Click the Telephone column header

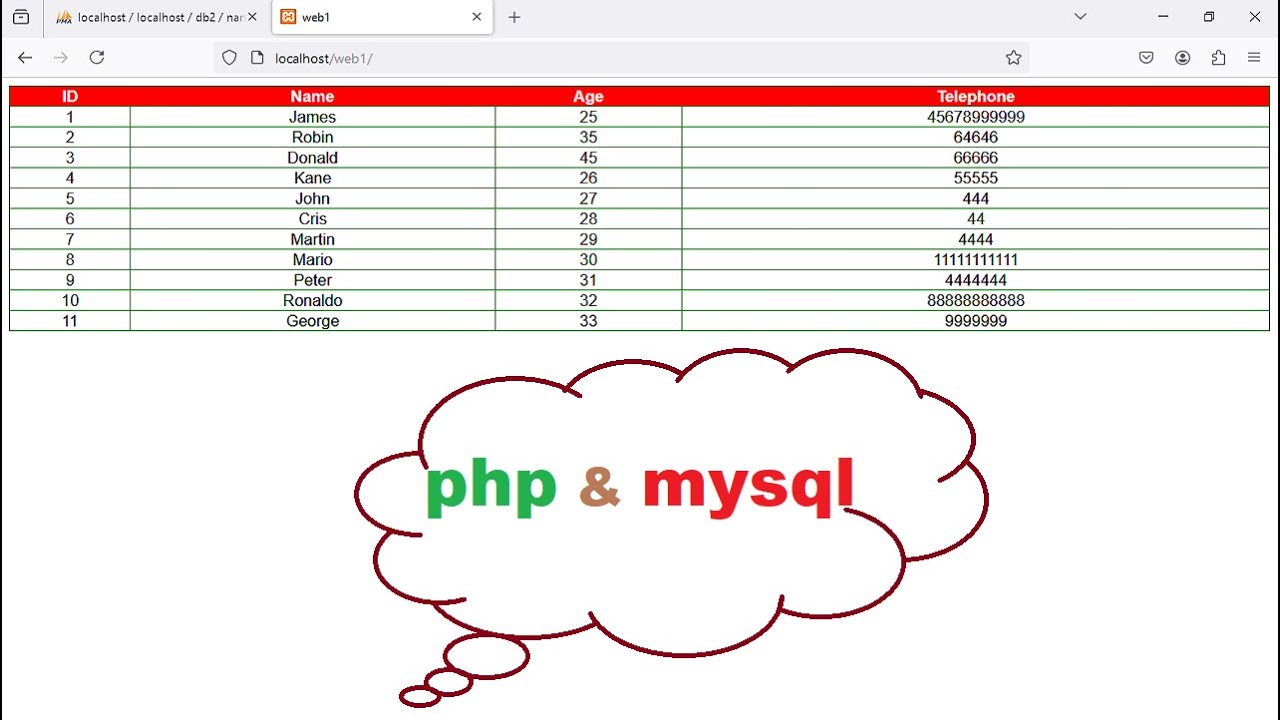976,97
